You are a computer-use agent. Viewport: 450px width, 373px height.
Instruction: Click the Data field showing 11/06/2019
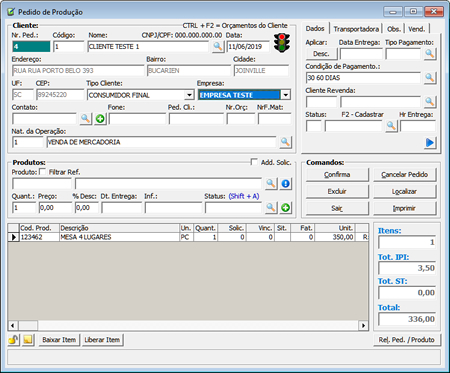(248, 47)
